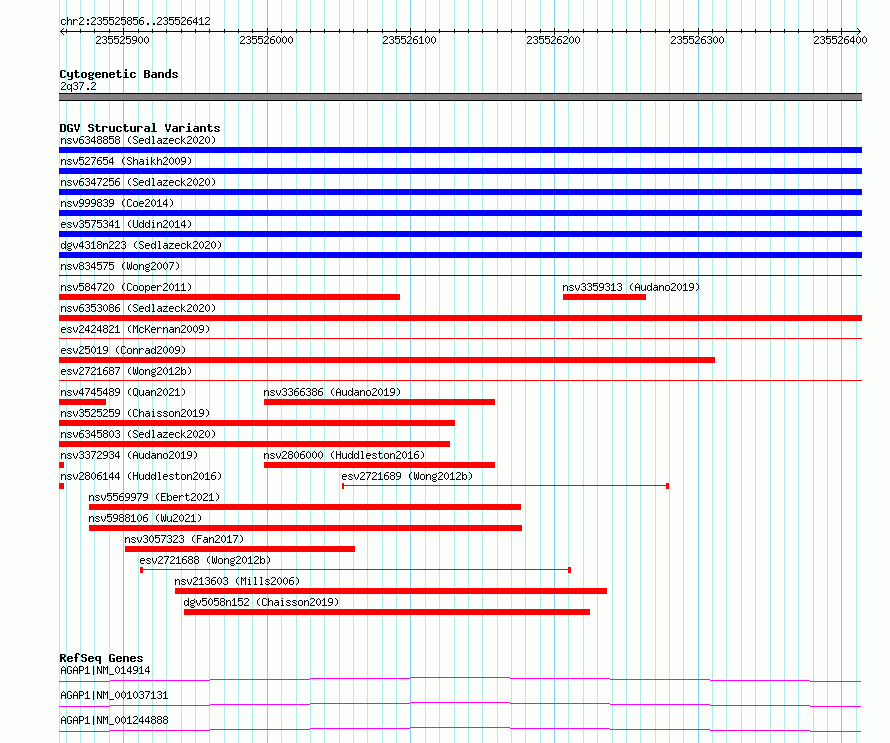Click the nsv4745489 (Quan2021) label
Viewport: 890px width, 743px height.
click(x=123, y=392)
